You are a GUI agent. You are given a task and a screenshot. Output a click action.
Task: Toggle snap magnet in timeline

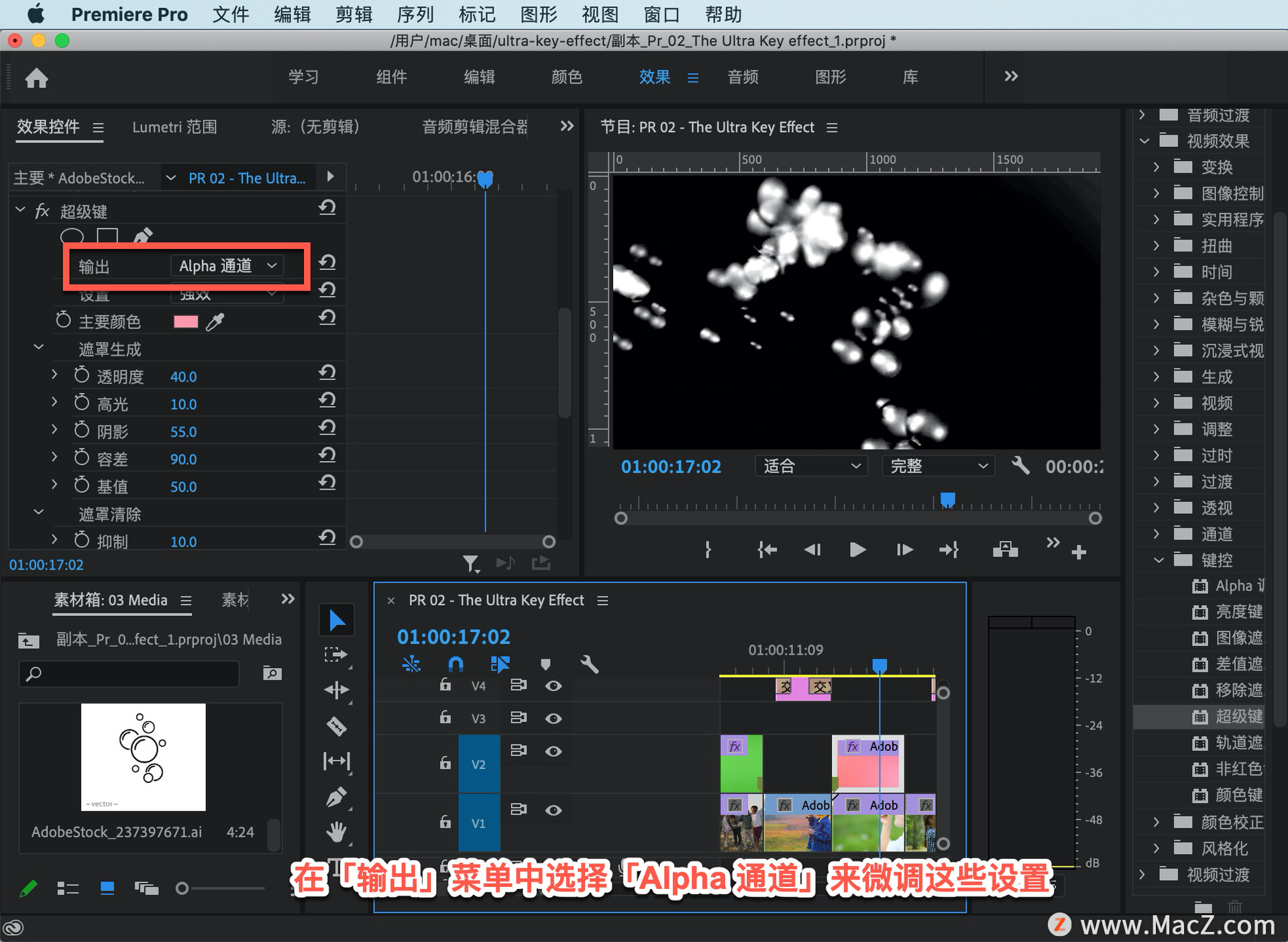[455, 664]
